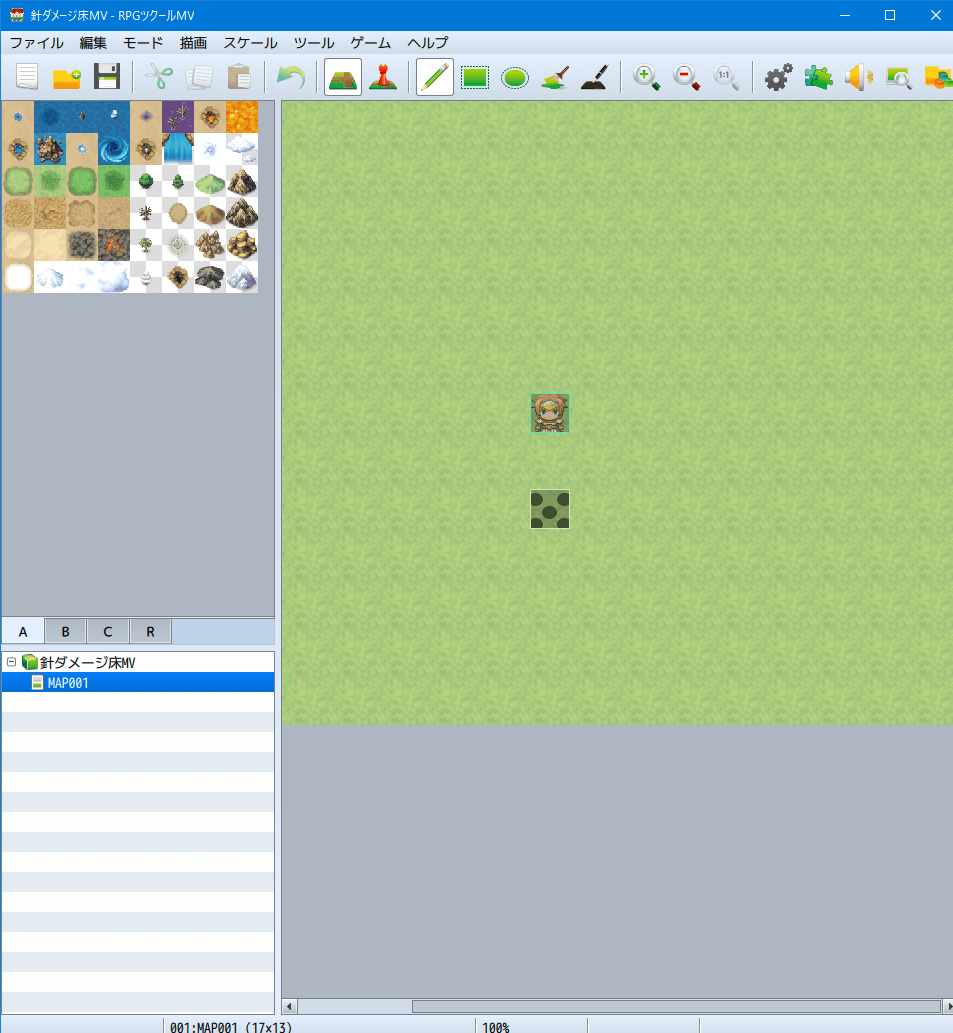Viewport: 953px width, 1033px height.
Task: Save the project with floppy icon
Action: click(107, 77)
